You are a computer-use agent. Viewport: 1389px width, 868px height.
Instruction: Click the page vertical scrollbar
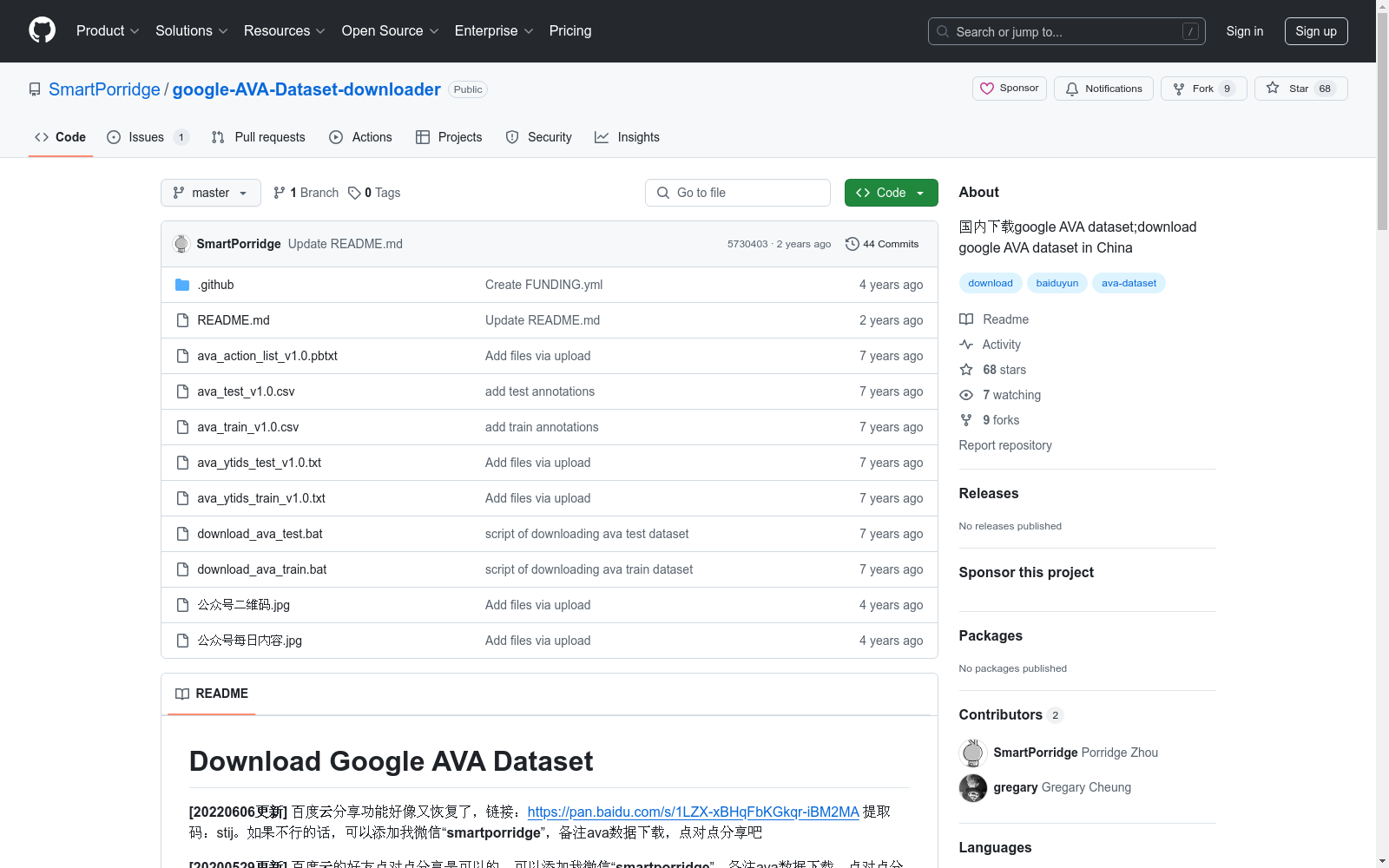(1383, 122)
